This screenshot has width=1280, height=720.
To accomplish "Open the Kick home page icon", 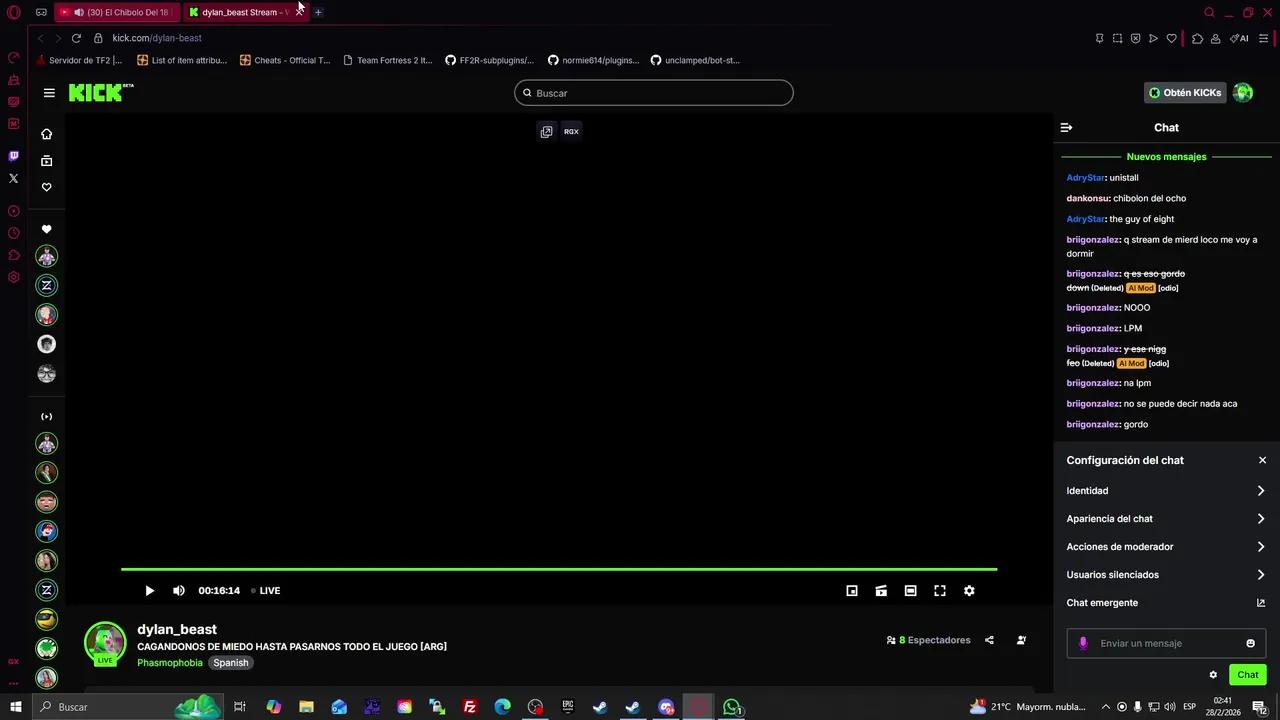I will click(46, 133).
